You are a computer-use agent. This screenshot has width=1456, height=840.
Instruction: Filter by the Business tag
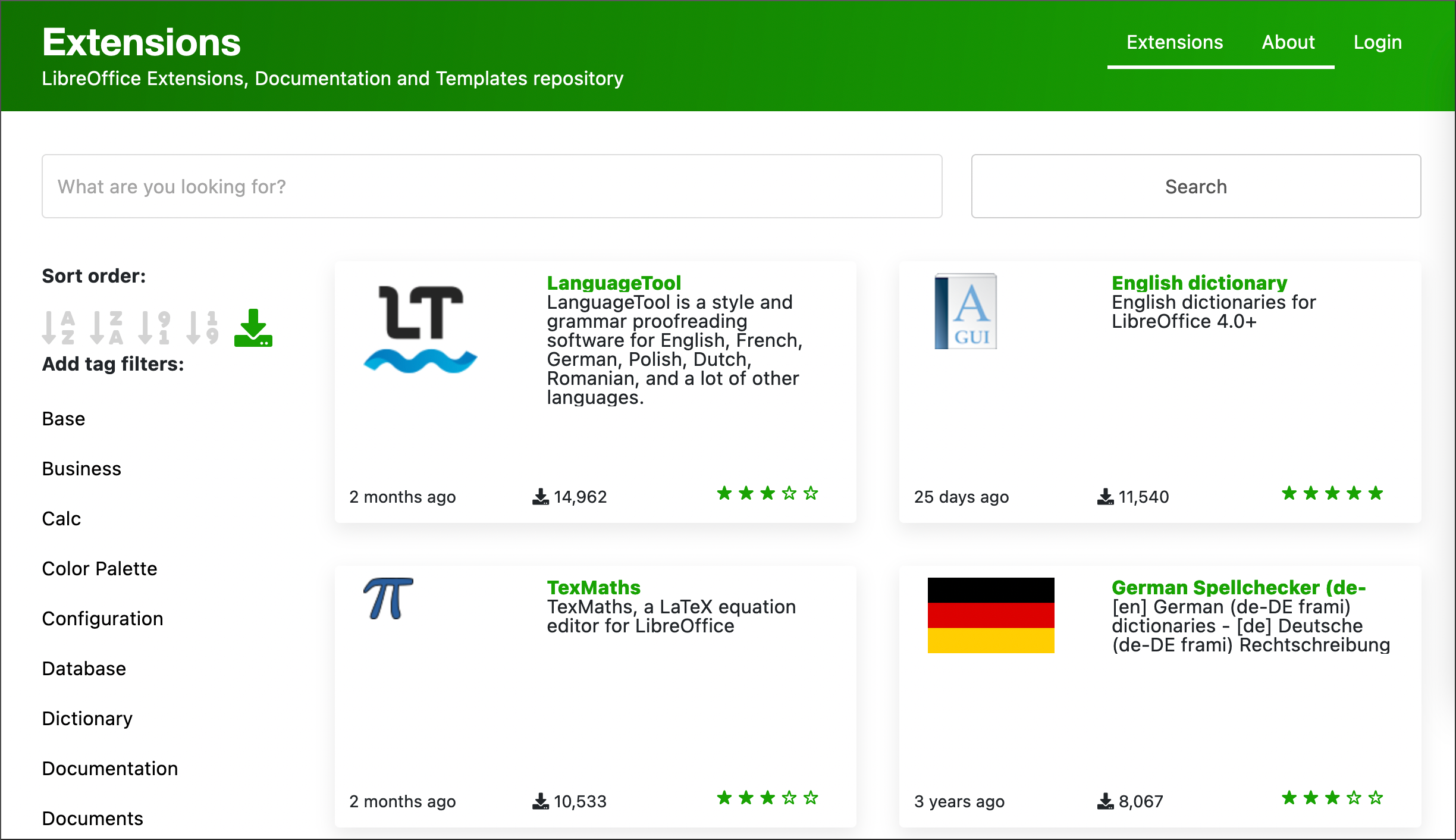tap(81, 469)
